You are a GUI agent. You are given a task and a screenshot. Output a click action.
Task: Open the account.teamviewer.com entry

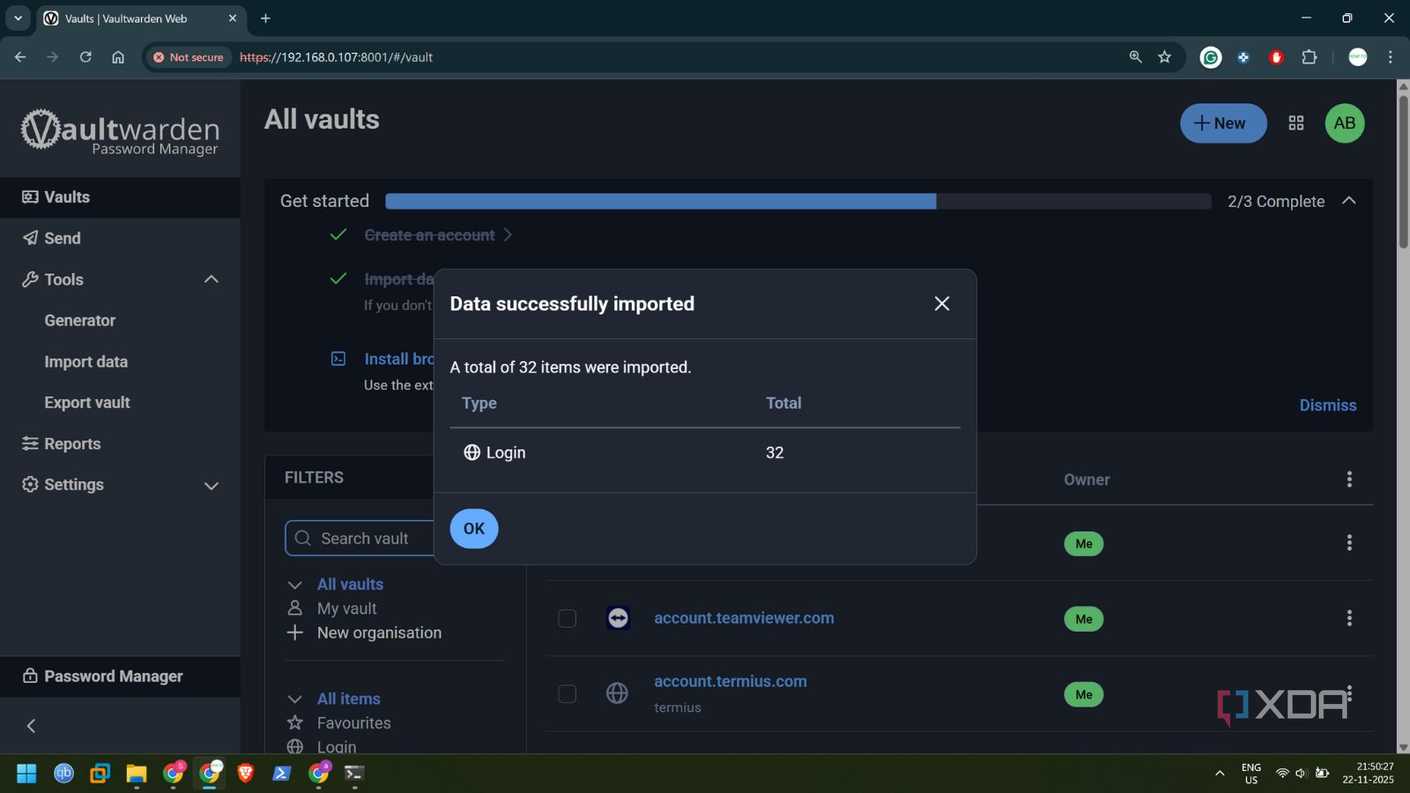click(x=744, y=618)
